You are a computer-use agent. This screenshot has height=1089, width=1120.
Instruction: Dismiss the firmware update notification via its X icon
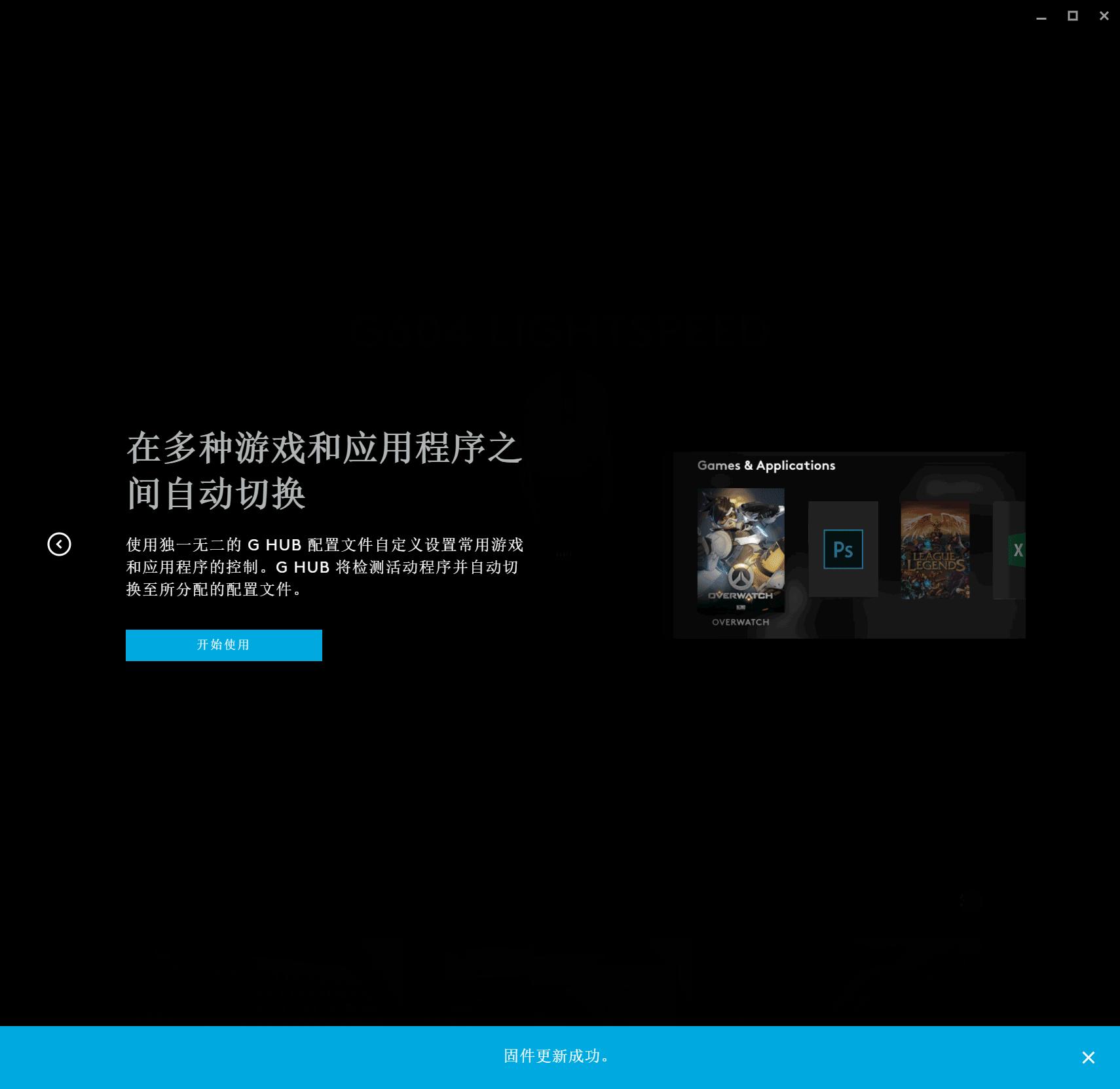pos(1088,1058)
